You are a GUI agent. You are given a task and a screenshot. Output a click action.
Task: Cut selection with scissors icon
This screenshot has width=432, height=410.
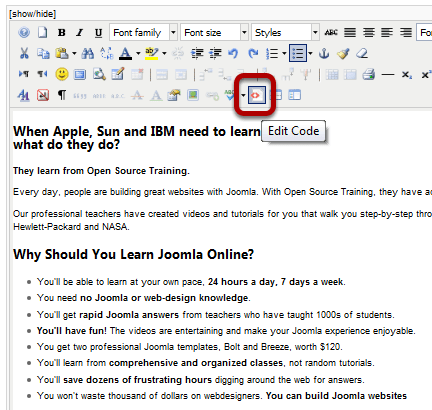coord(24,53)
